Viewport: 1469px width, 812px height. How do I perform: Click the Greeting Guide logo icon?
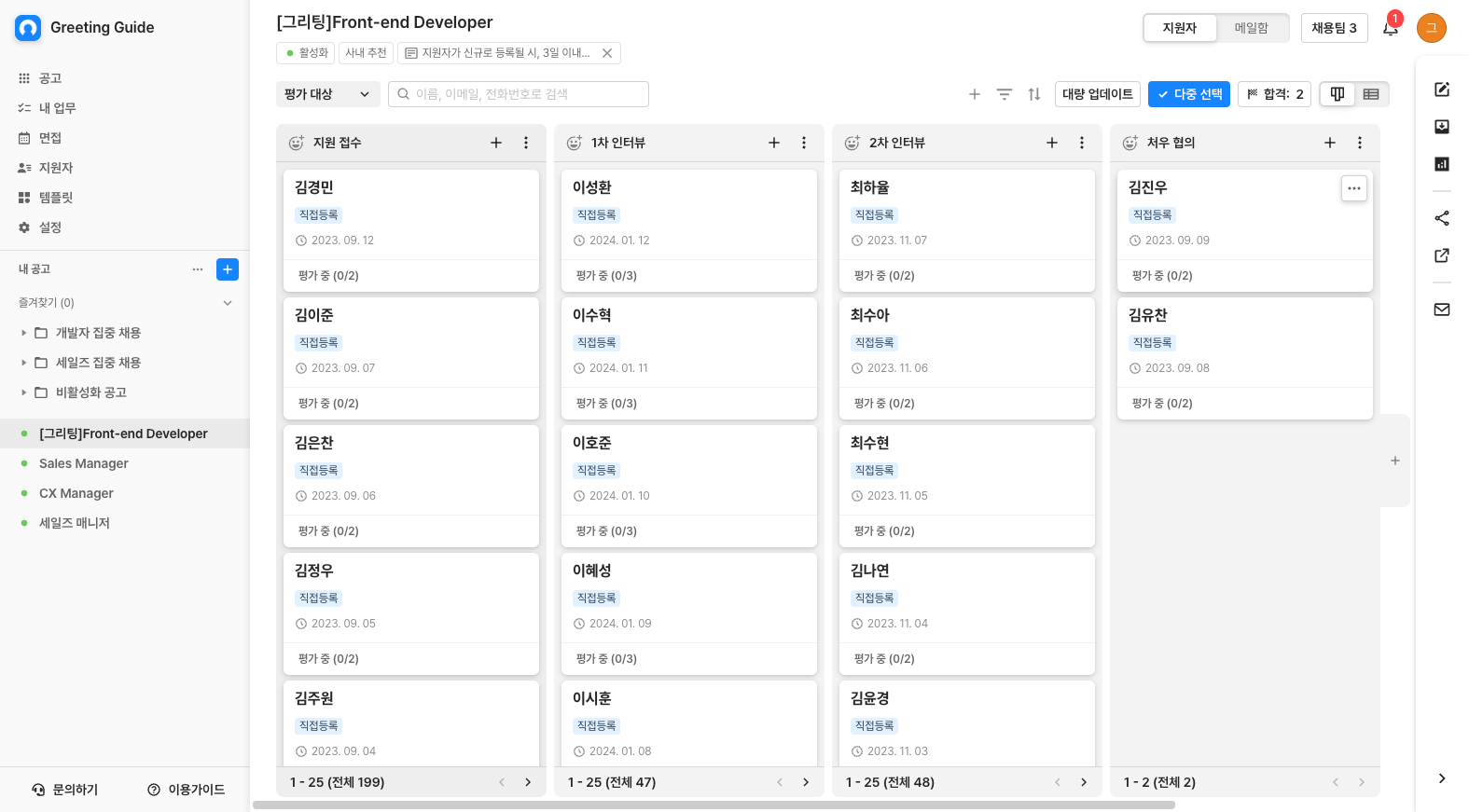(x=28, y=28)
